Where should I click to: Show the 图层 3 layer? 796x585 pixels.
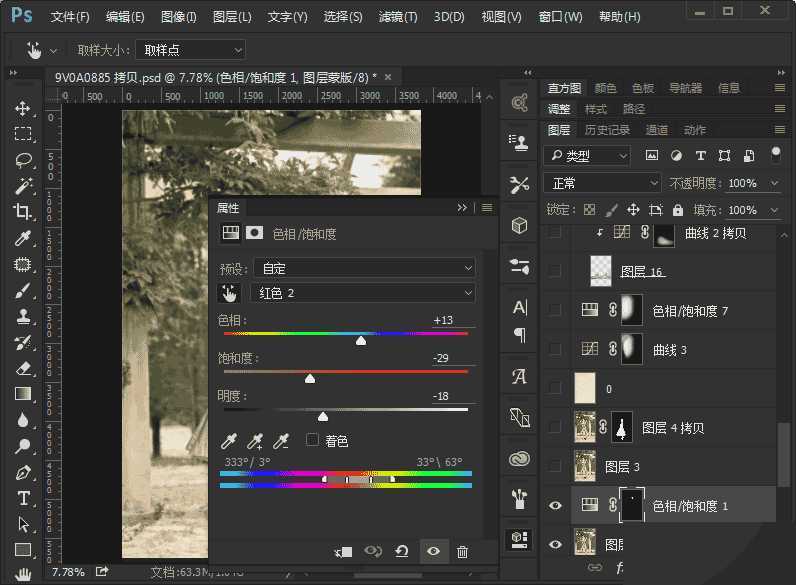(555, 466)
